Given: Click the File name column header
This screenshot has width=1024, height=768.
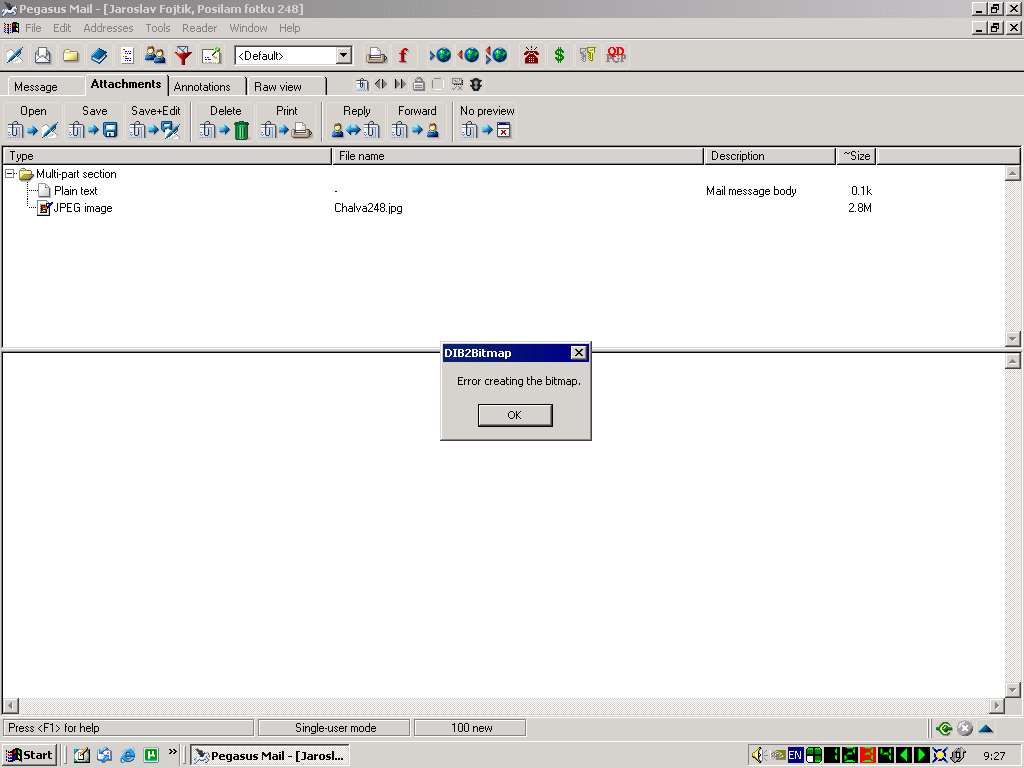Looking at the screenshot, I should point(519,156).
